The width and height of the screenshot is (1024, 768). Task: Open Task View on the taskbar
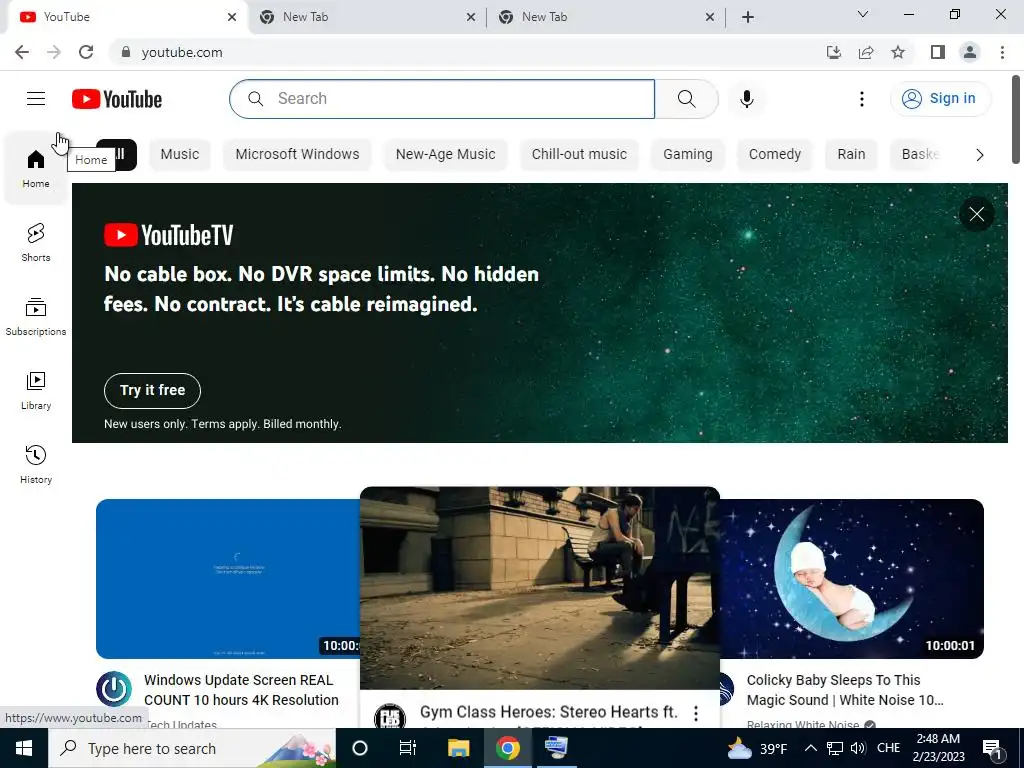pos(408,748)
